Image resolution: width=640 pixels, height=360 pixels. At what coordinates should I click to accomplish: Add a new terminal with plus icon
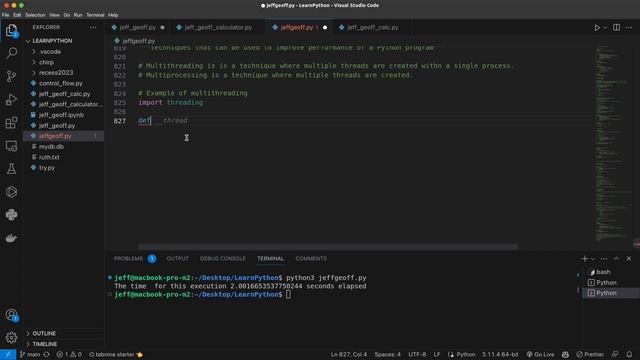[x=584, y=259]
